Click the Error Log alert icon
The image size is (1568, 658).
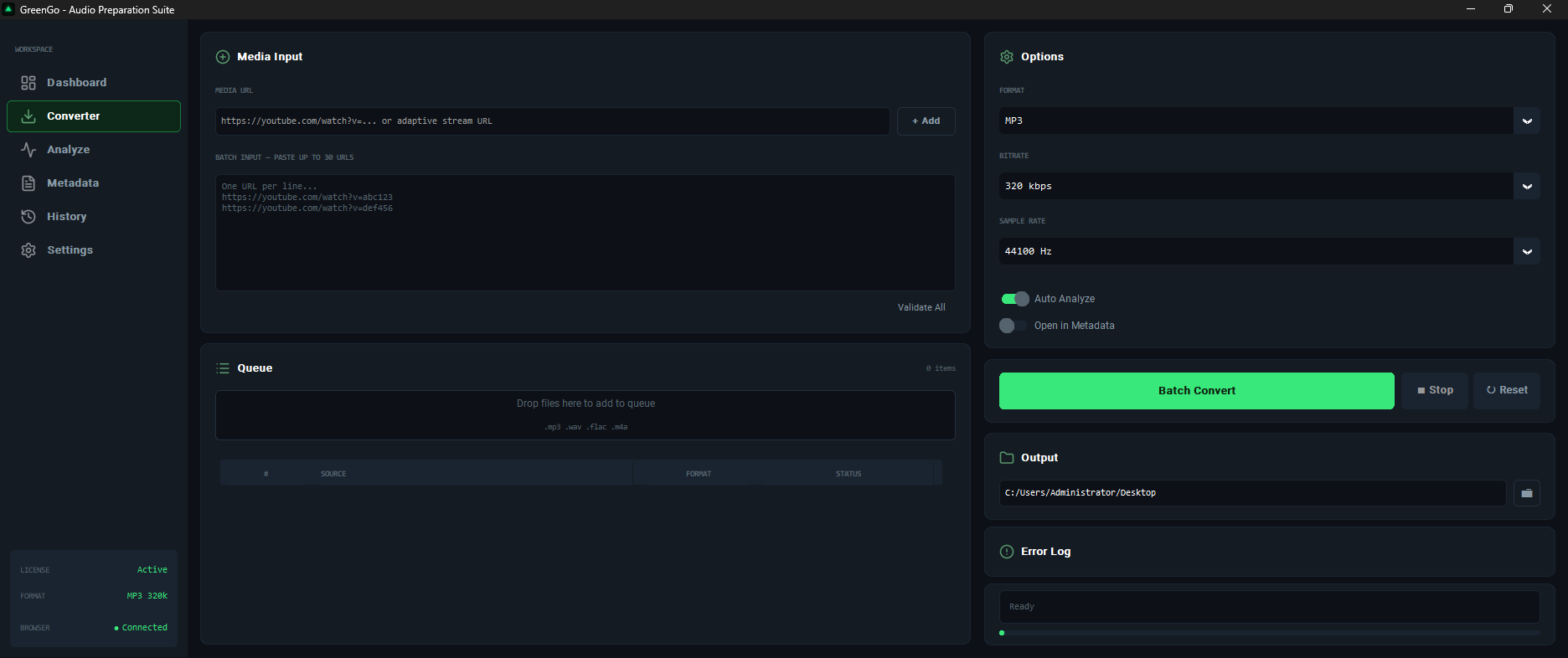tap(1007, 552)
